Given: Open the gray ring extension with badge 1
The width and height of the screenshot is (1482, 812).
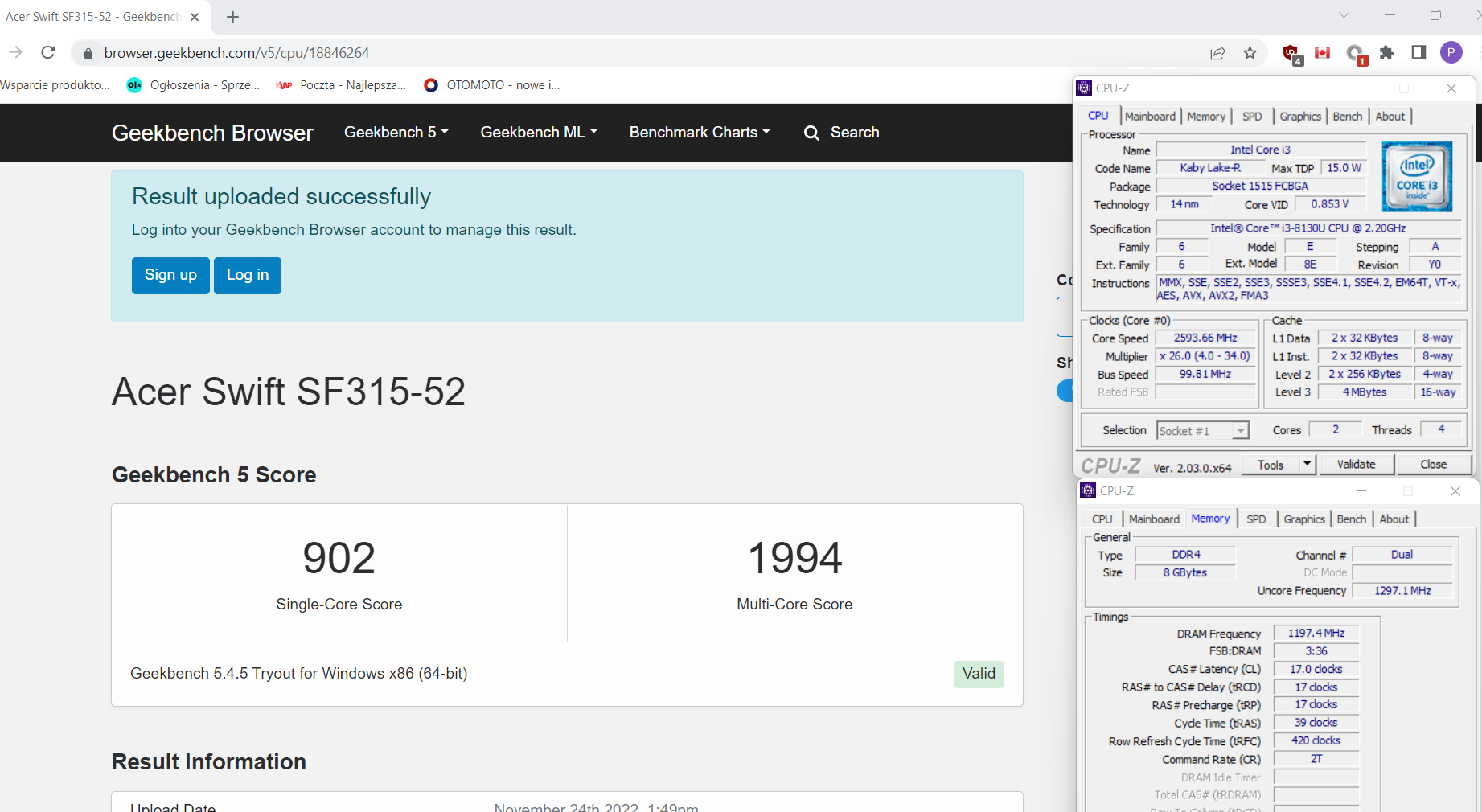Looking at the screenshot, I should pos(1356,55).
